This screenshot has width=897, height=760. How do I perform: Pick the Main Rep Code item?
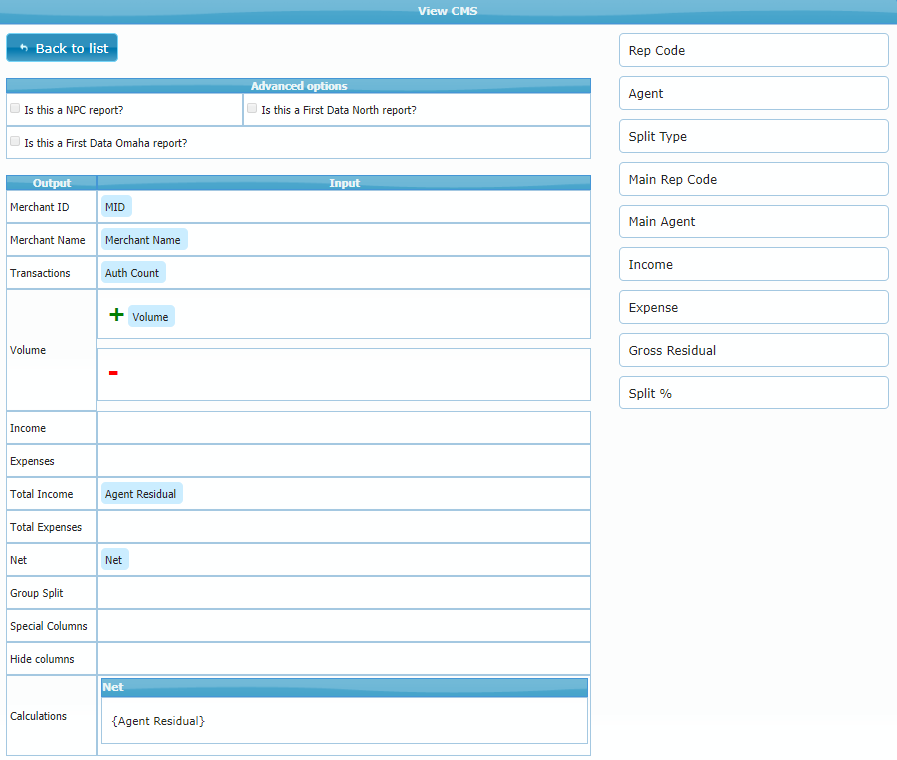pos(753,179)
